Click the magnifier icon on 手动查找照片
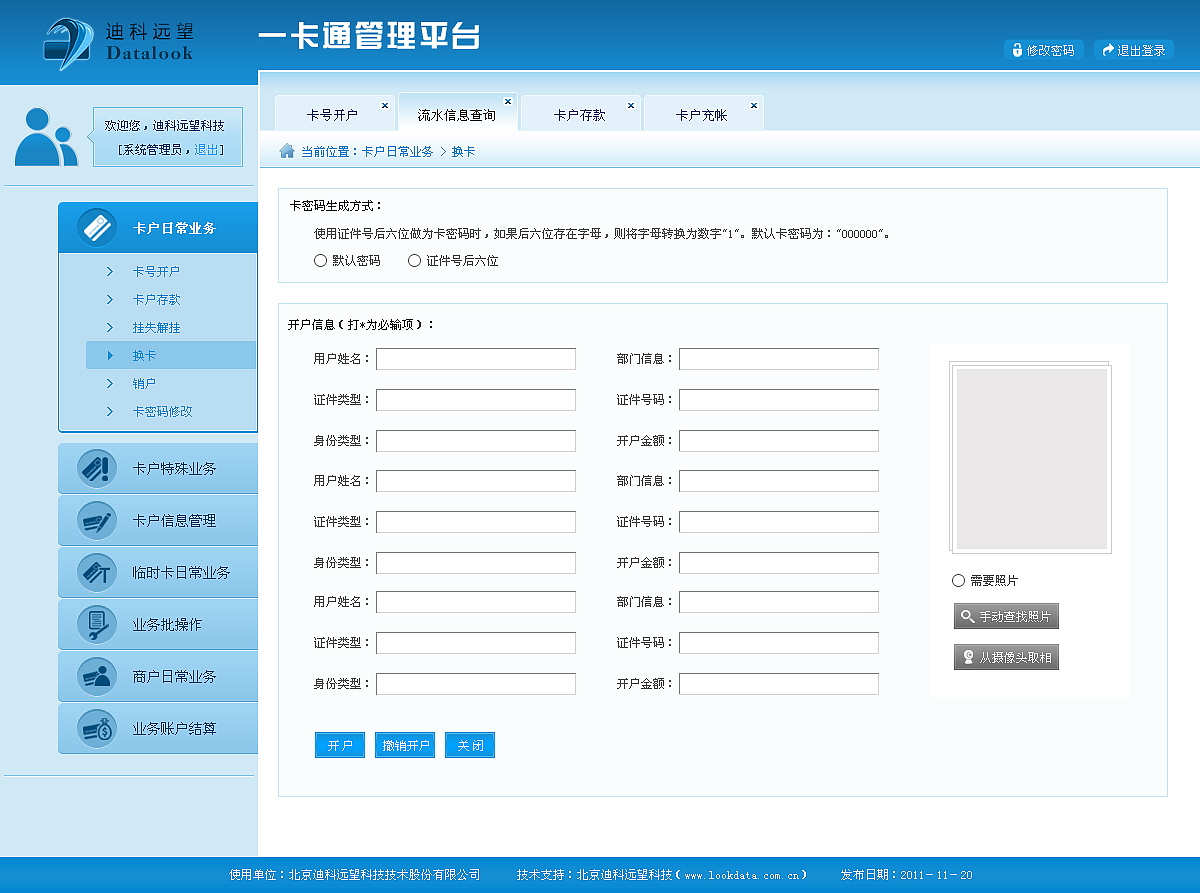The width and height of the screenshot is (1200, 893). pyautogui.click(x=965, y=616)
